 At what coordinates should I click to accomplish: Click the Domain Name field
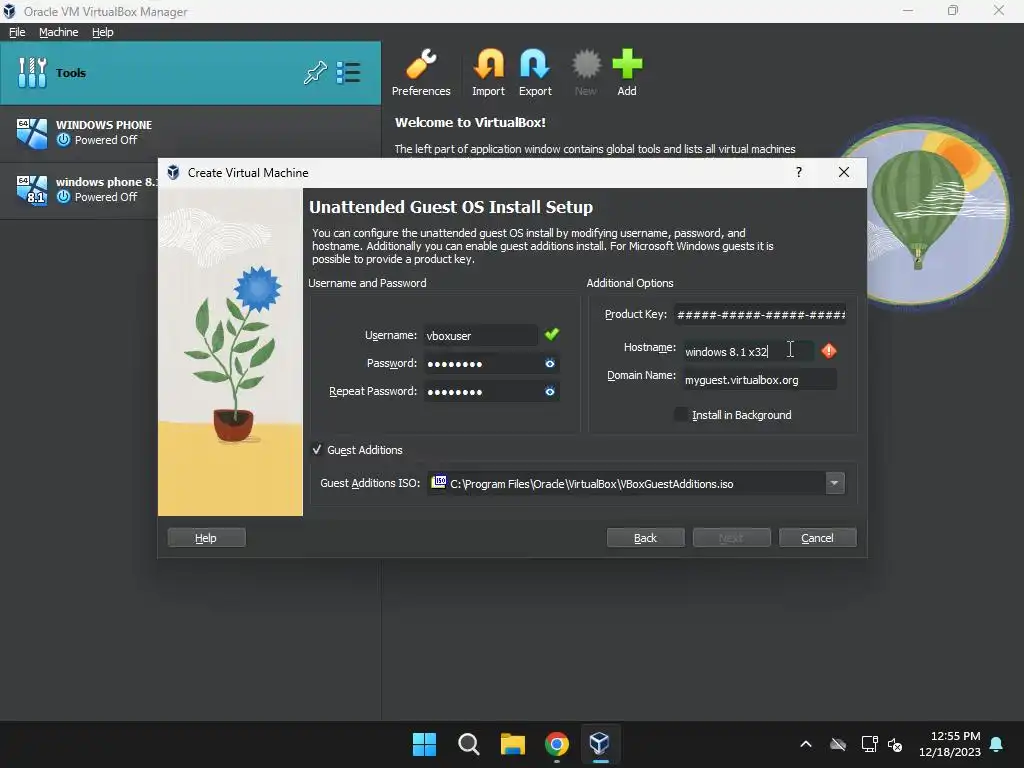point(760,379)
